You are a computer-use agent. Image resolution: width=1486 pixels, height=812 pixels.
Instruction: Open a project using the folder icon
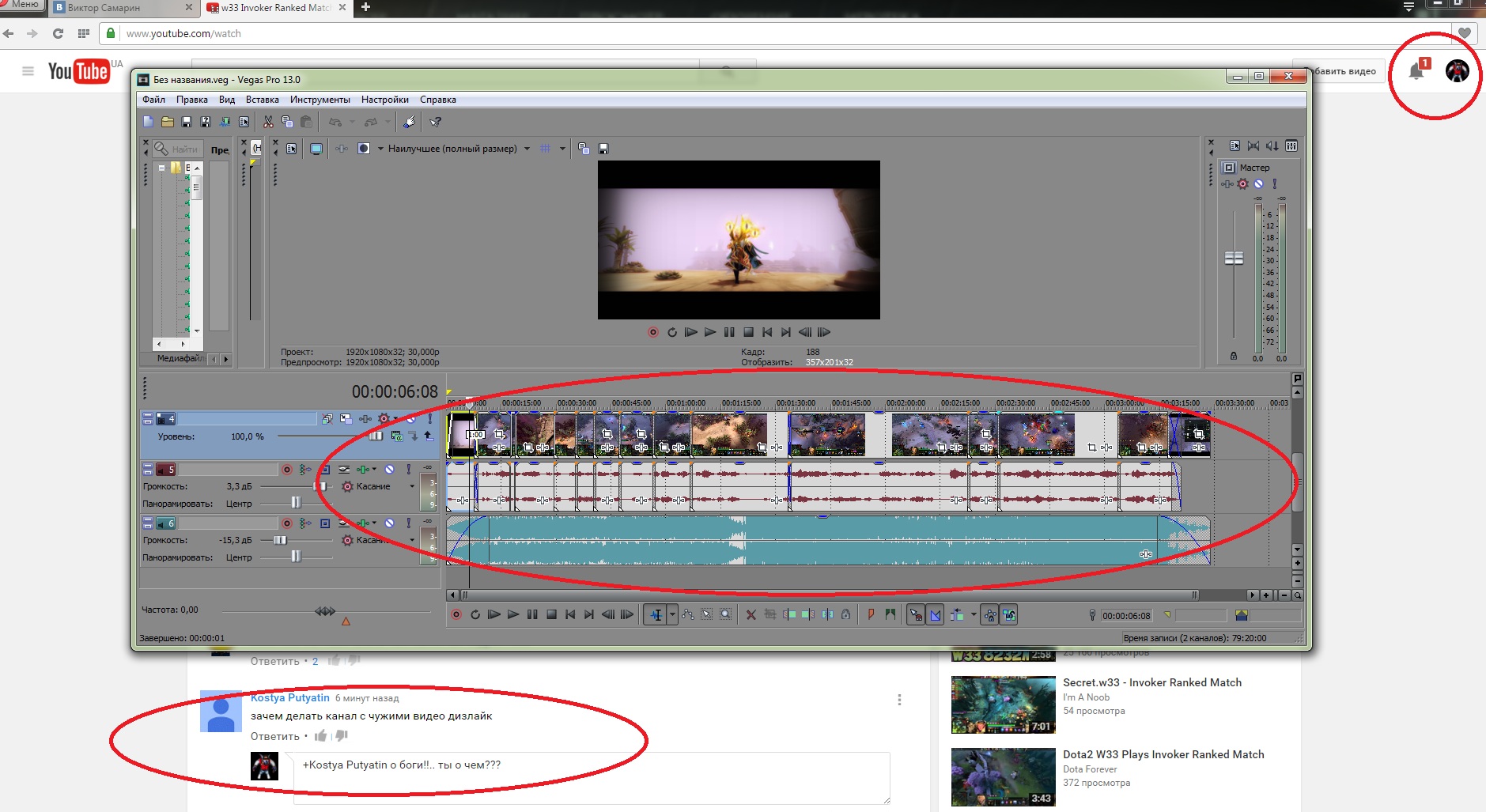pyautogui.click(x=168, y=122)
